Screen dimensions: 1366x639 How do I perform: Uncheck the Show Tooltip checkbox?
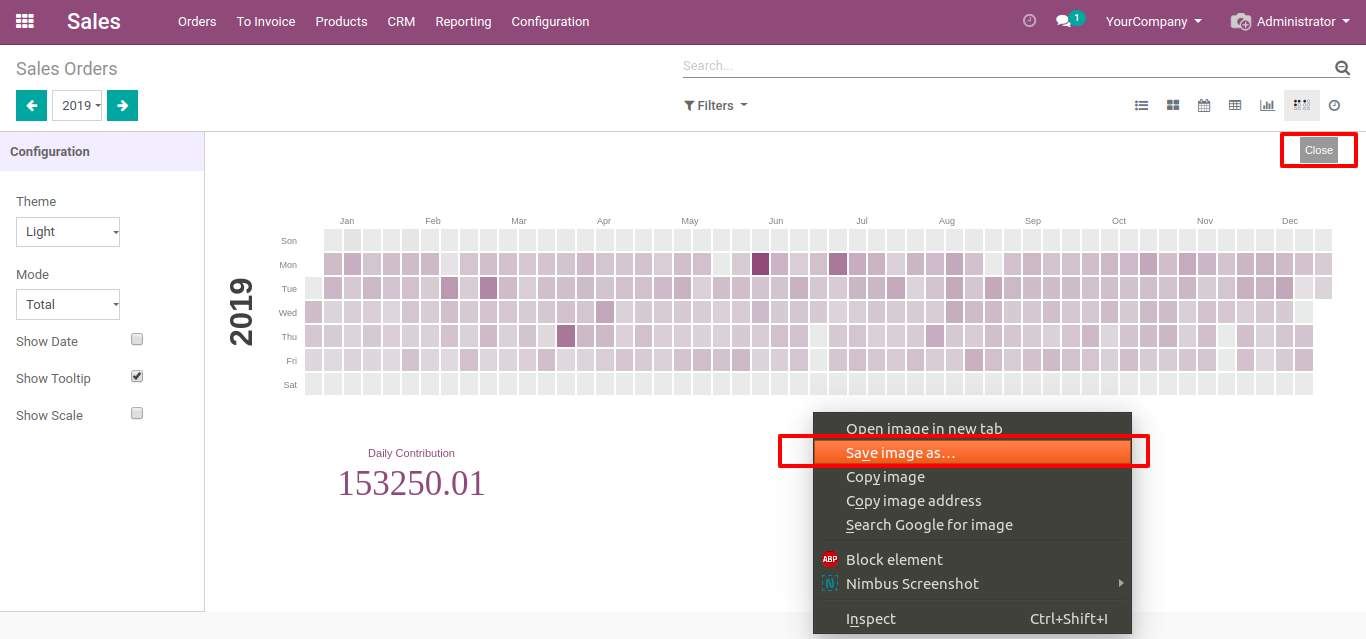tap(137, 377)
